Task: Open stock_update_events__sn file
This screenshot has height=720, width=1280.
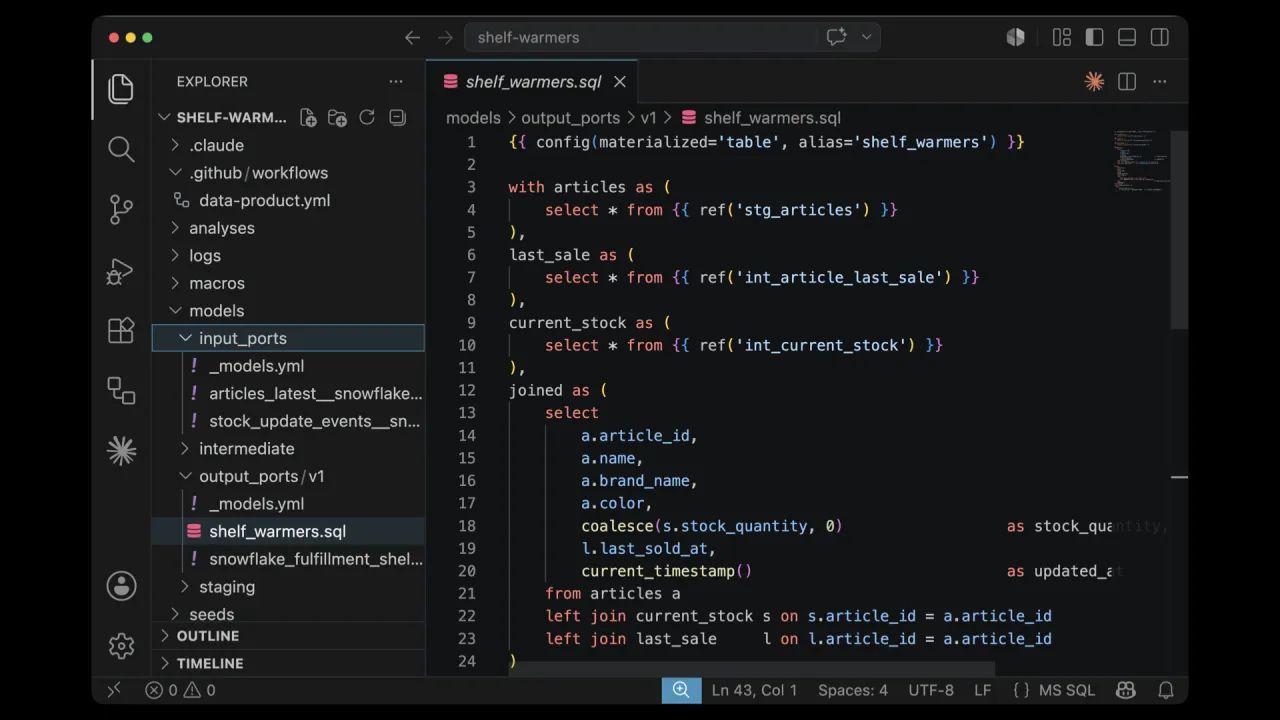Action: click(288, 422)
